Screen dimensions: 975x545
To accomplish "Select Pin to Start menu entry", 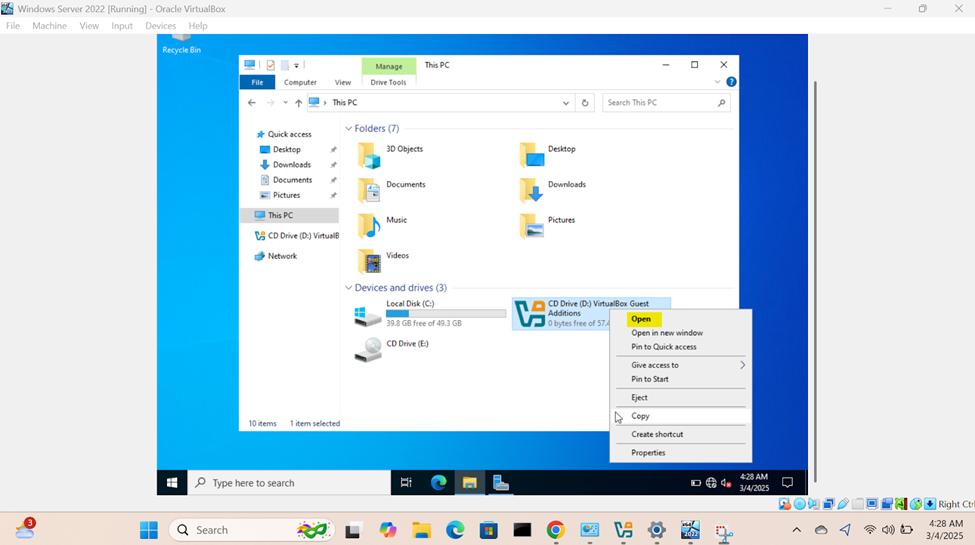I will tap(650, 379).
